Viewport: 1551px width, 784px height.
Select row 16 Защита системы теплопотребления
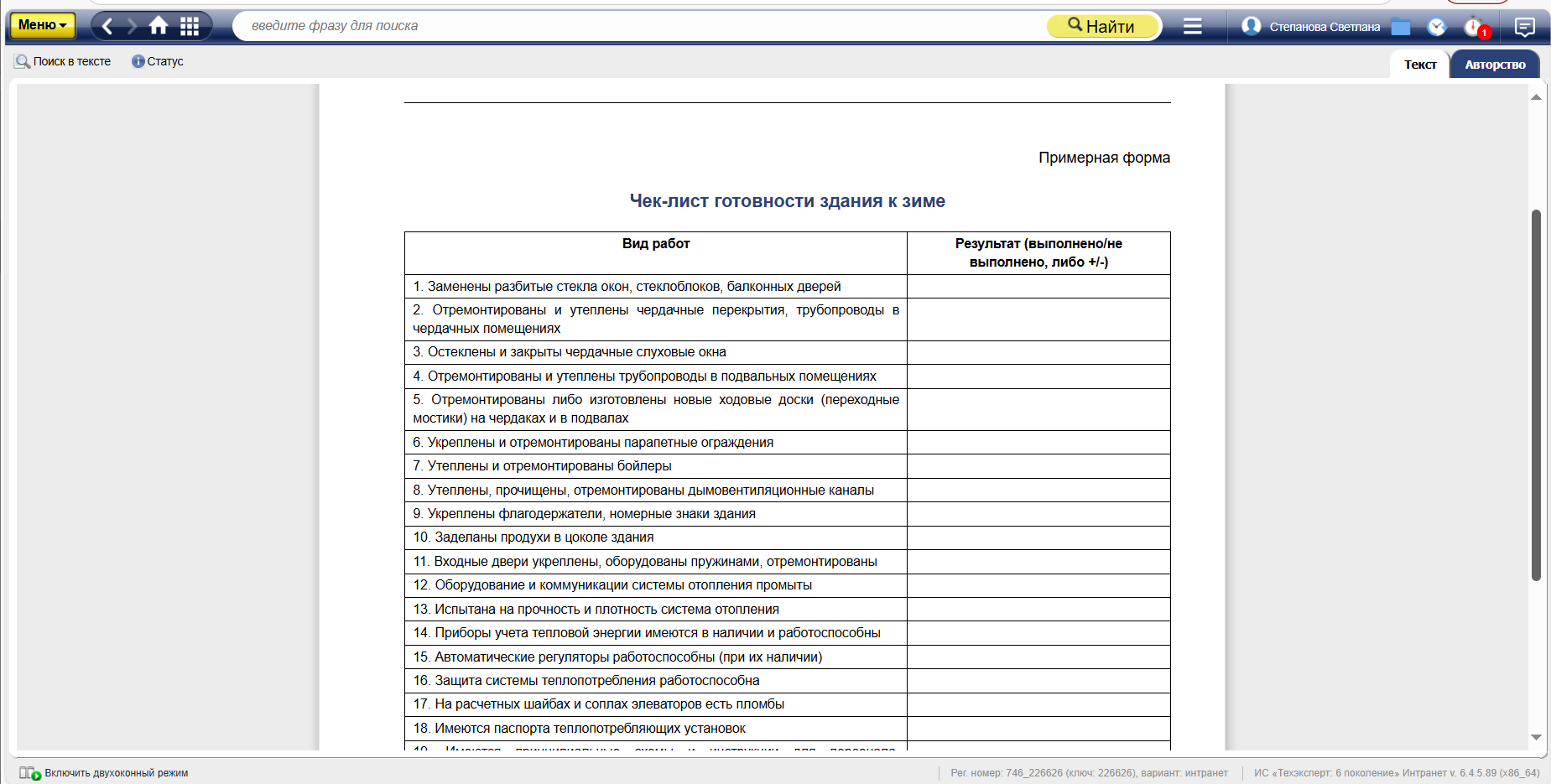pyautogui.click(x=656, y=681)
